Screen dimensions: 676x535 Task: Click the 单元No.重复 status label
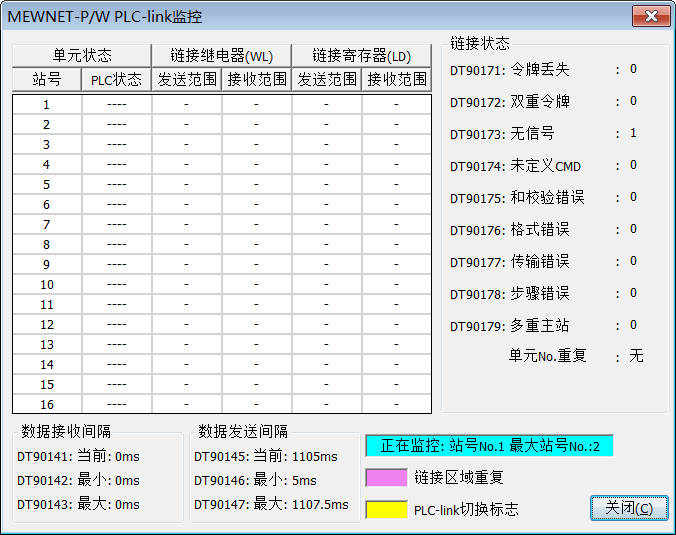(547, 356)
